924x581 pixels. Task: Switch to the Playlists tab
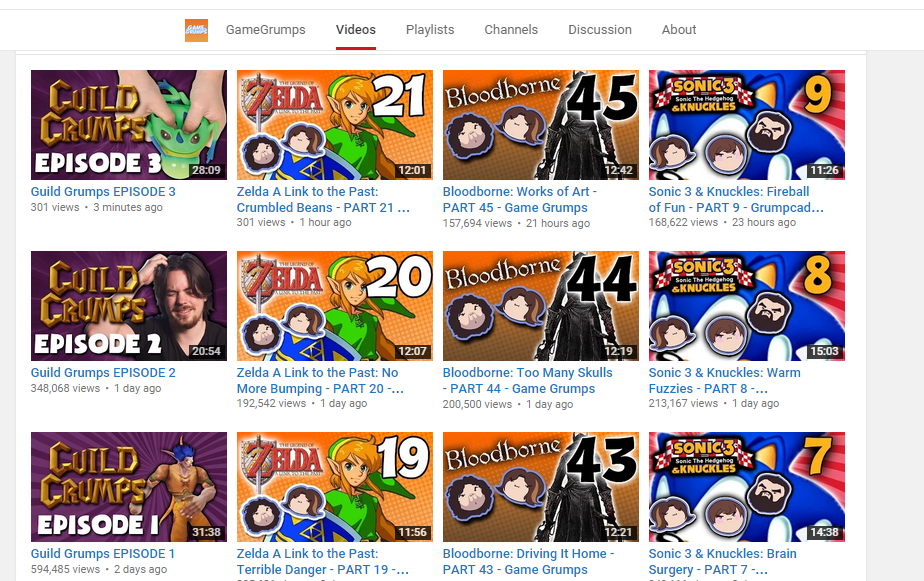click(430, 29)
